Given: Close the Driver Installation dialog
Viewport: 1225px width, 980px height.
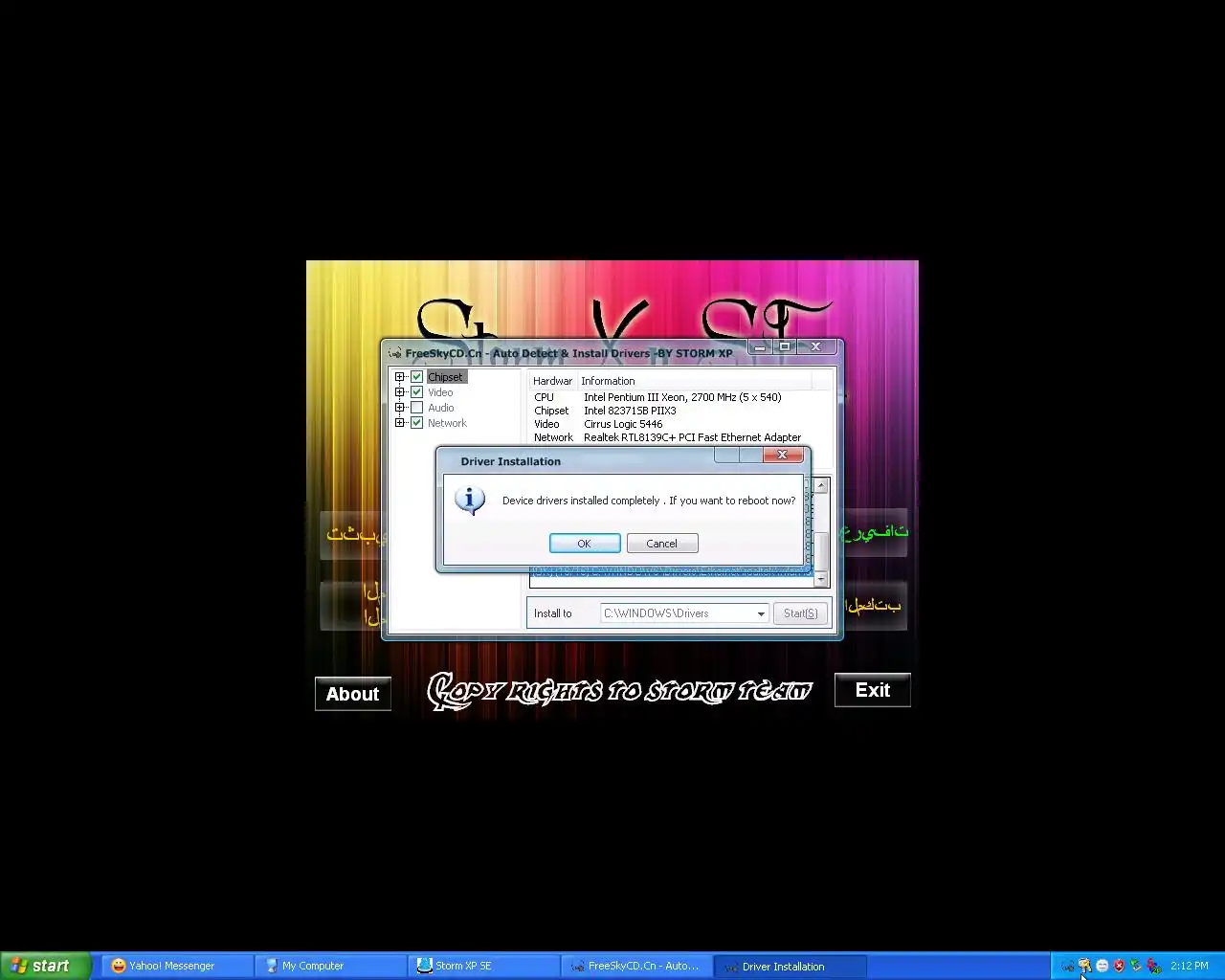Looking at the screenshot, I should pyautogui.click(x=782, y=455).
